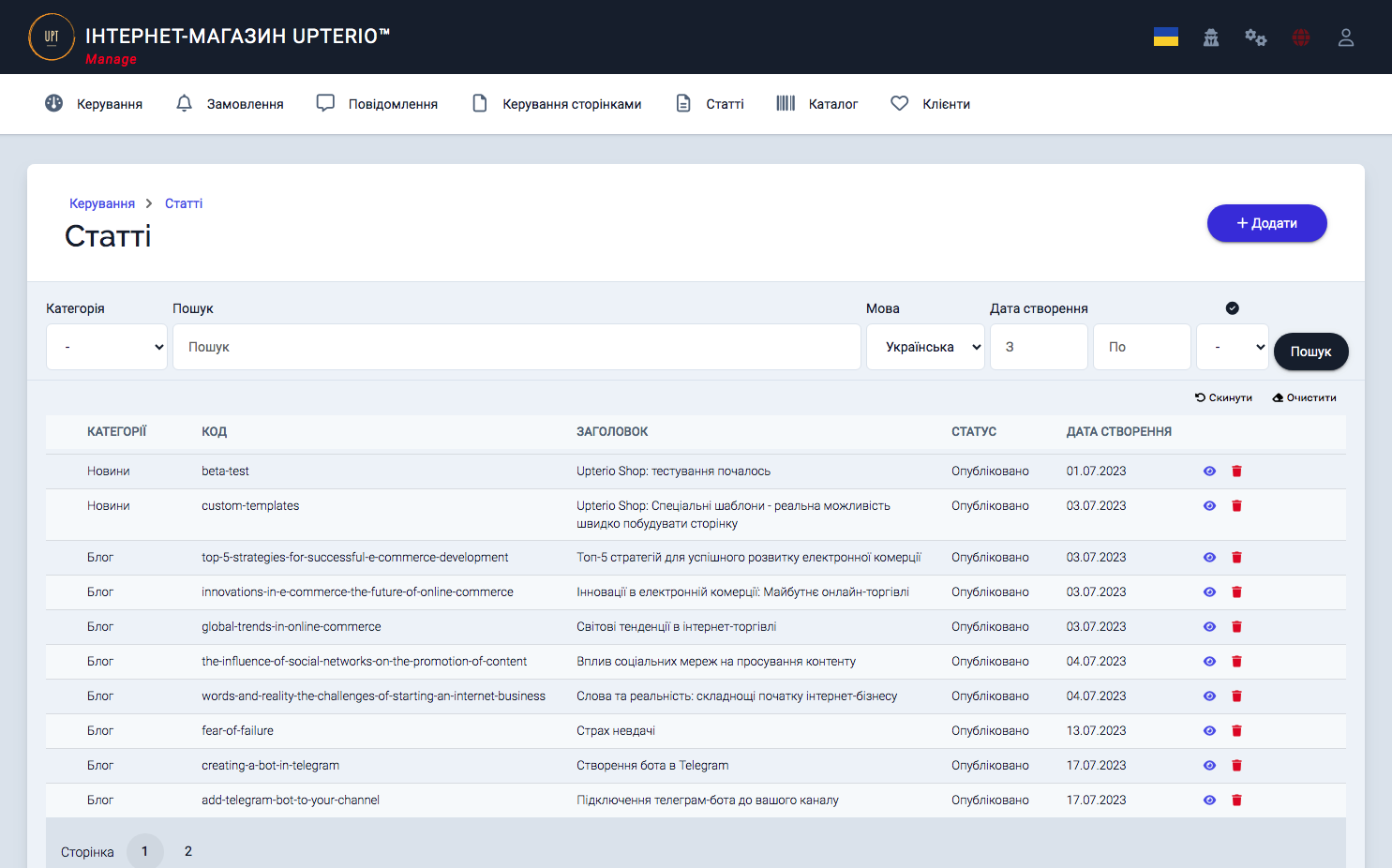View the custom-templates article

pyautogui.click(x=1209, y=506)
